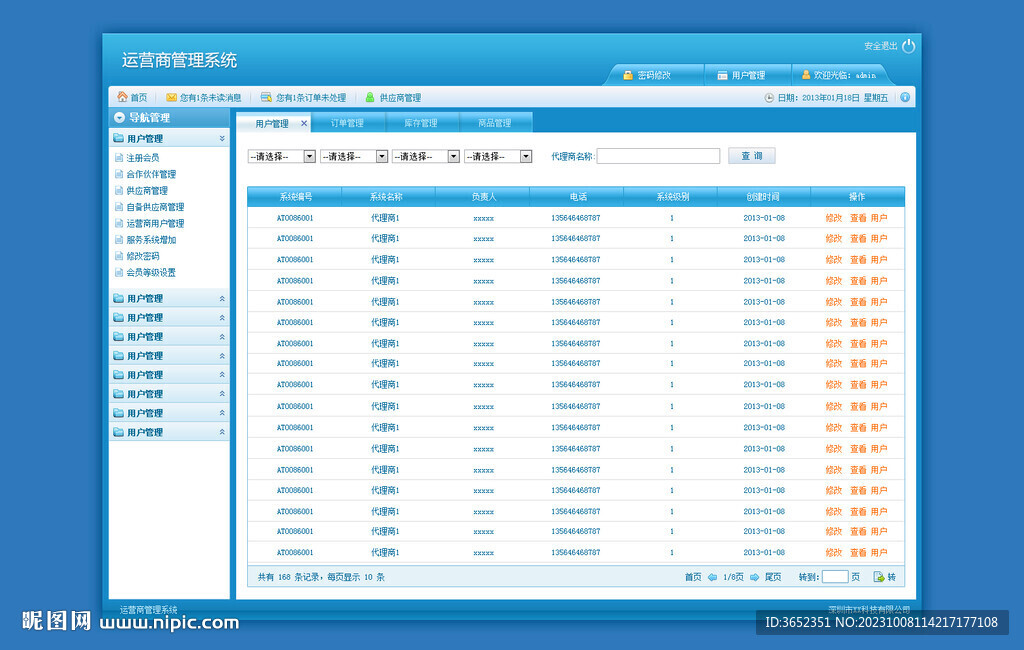This screenshot has width=1024, height=650.
Task: Click the 负责人 column header
Action: point(483,197)
